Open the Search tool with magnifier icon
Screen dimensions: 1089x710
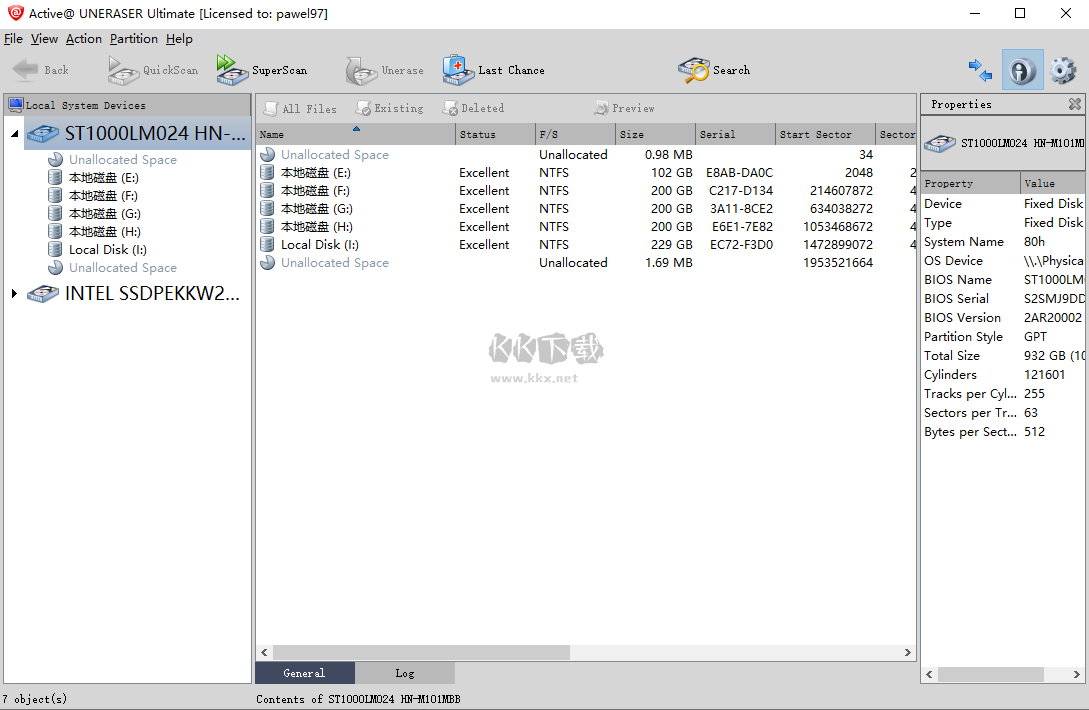click(x=714, y=70)
